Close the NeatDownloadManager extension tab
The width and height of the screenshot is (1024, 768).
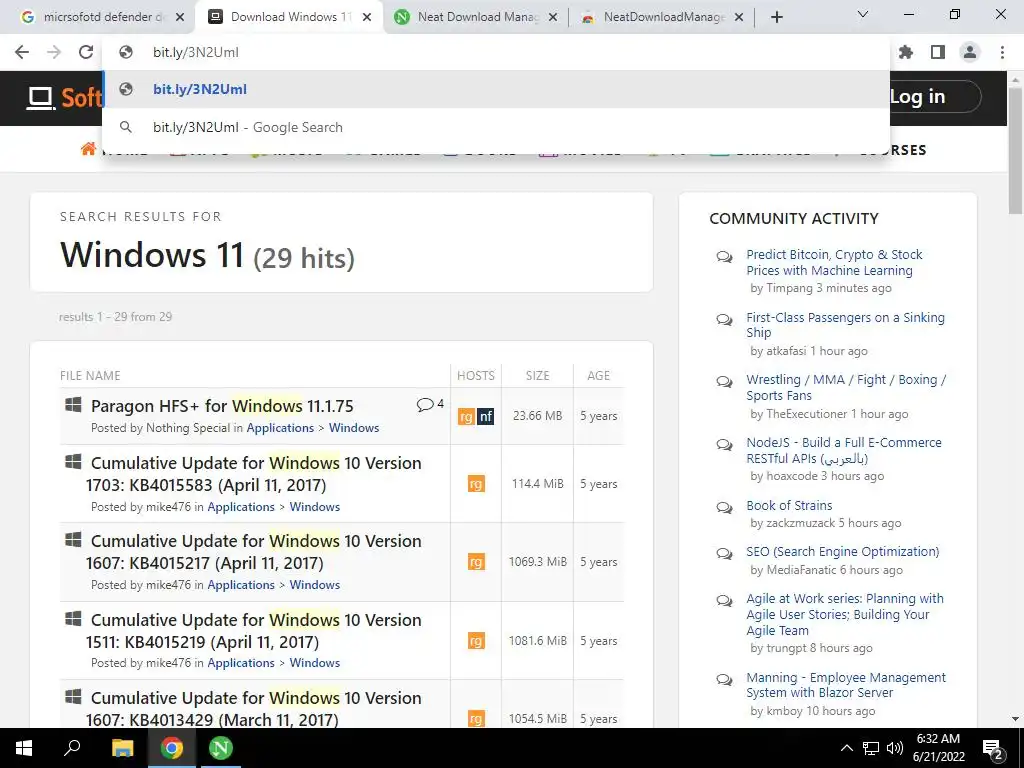[739, 17]
